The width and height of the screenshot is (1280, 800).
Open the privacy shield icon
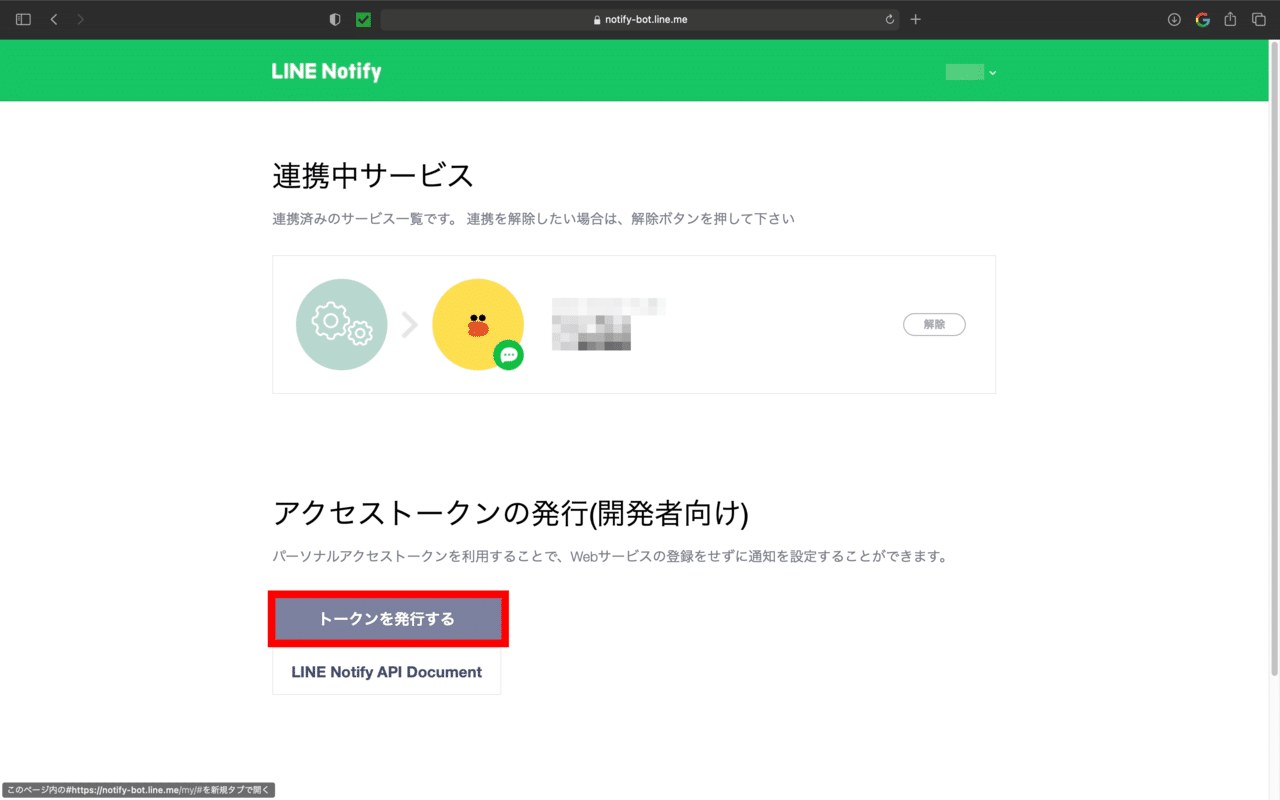[x=335, y=19]
